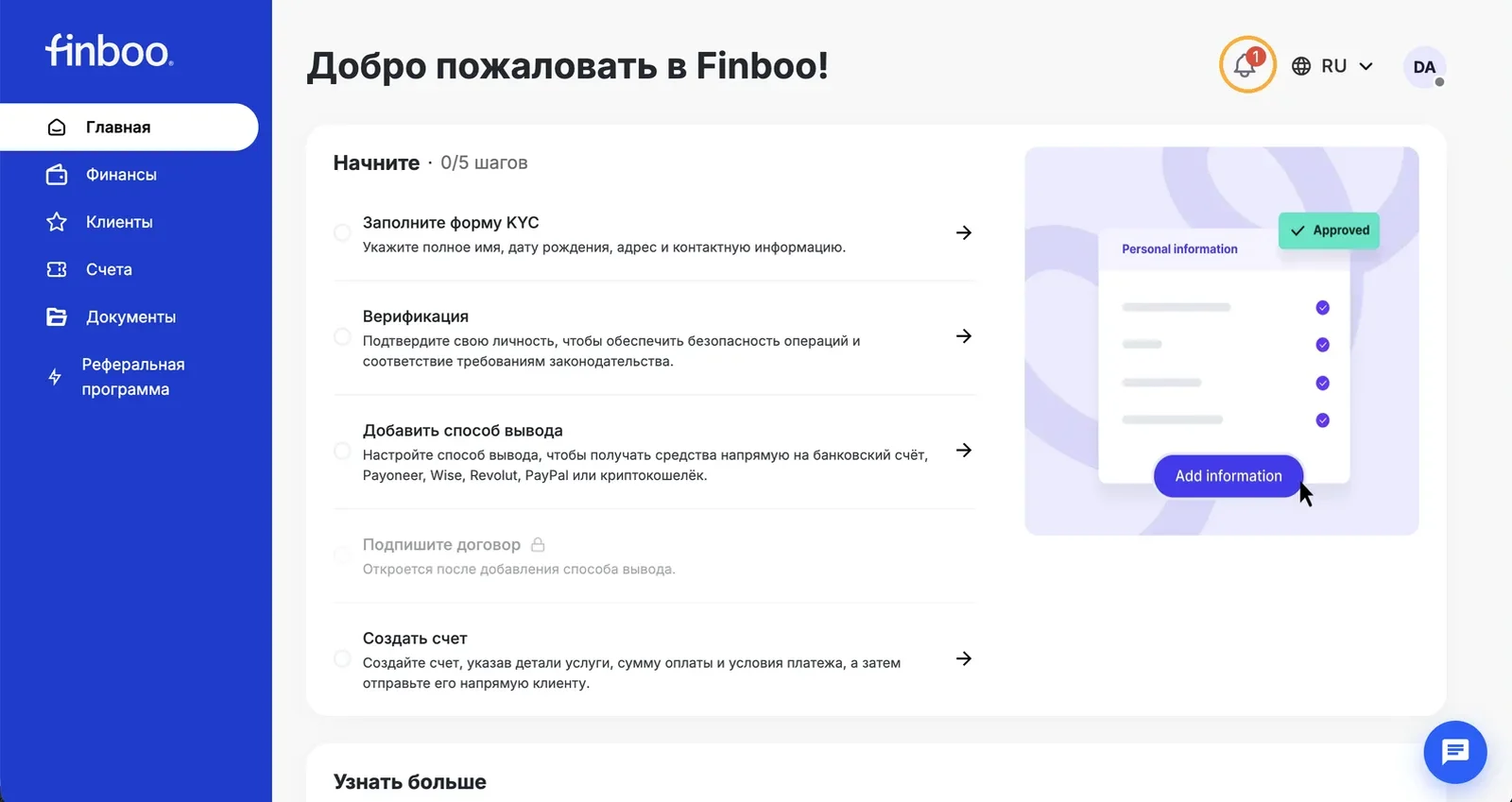Image resolution: width=1512 pixels, height=802 pixels.
Task: Open the Создать счет step title
Action: click(415, 639)
